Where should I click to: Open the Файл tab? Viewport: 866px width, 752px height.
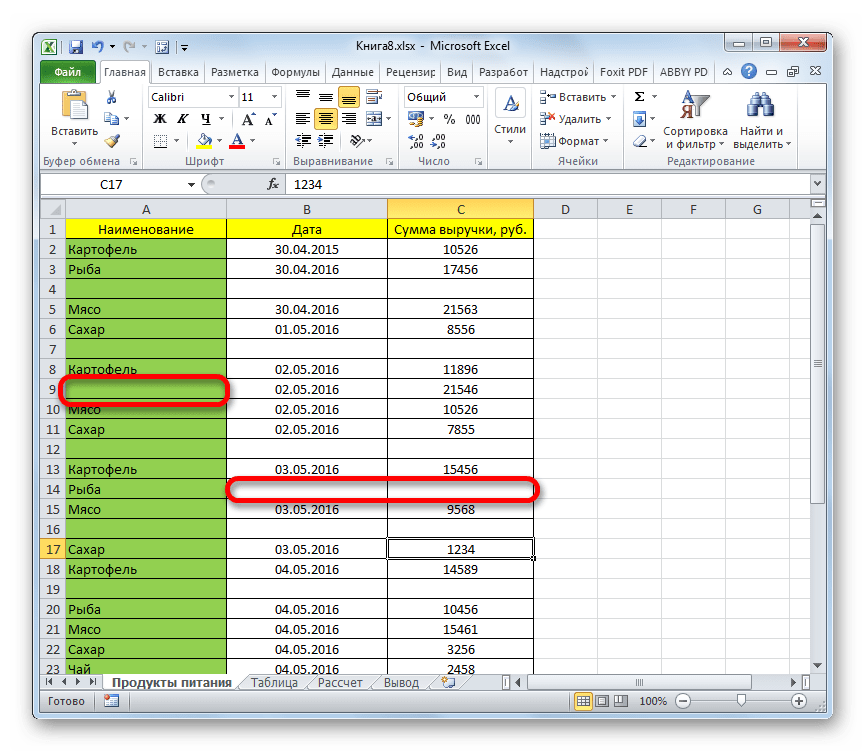pyautogui.click(x=68, y=72)
